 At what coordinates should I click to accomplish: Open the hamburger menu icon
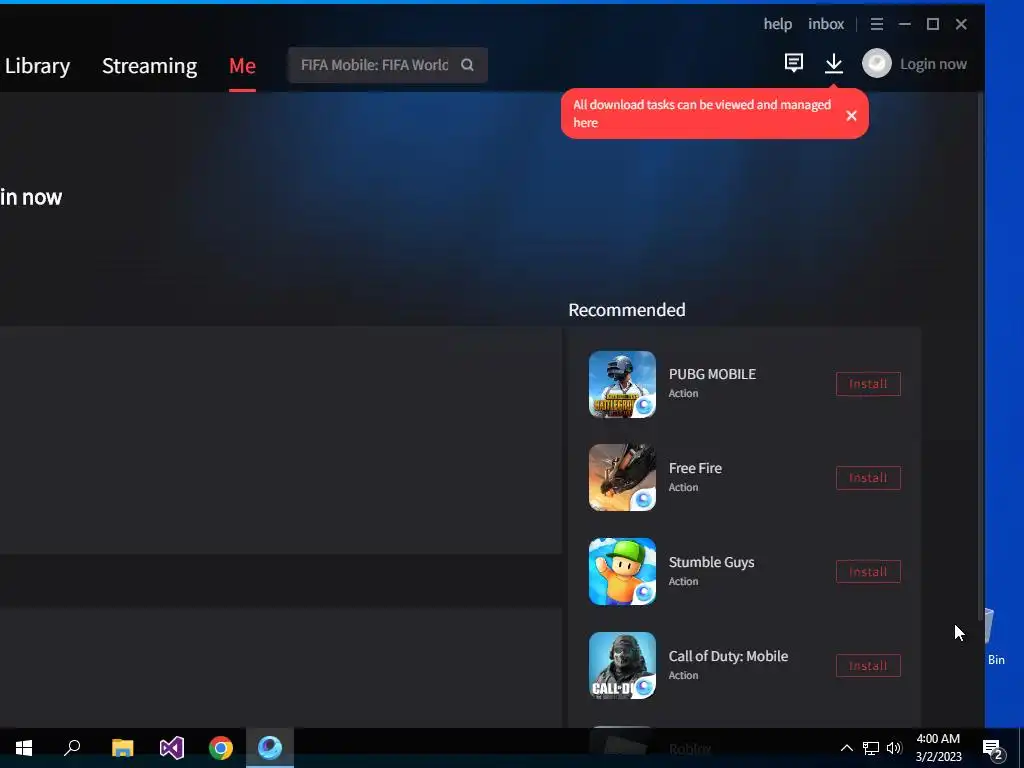(x=876, y=24)
